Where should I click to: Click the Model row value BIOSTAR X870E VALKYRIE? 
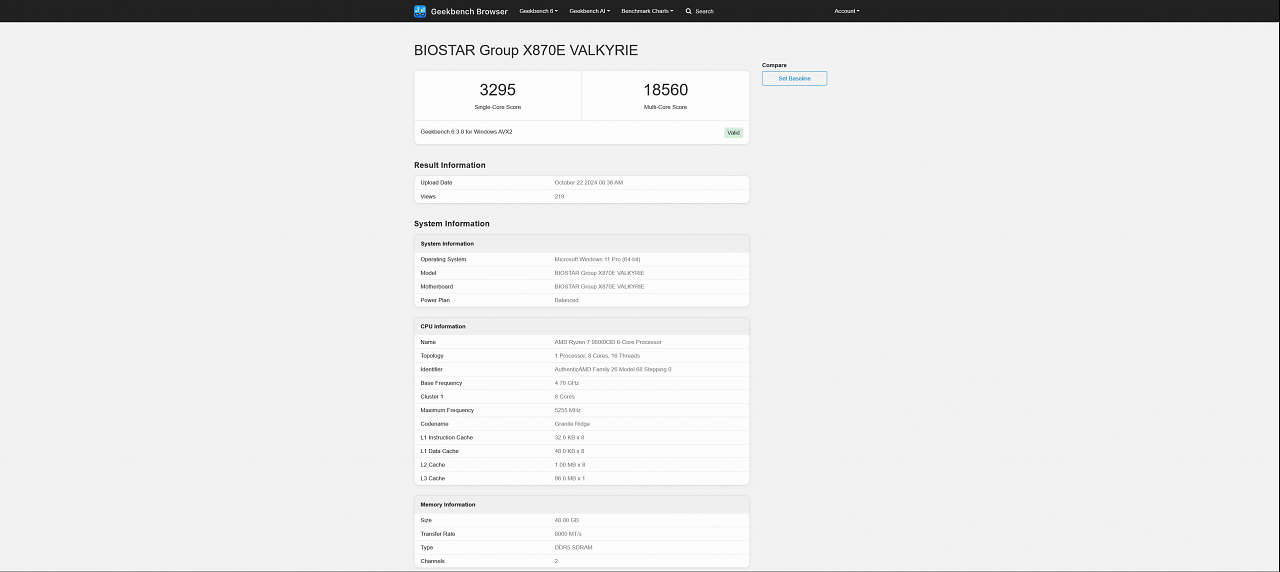[x=599, y=273]
